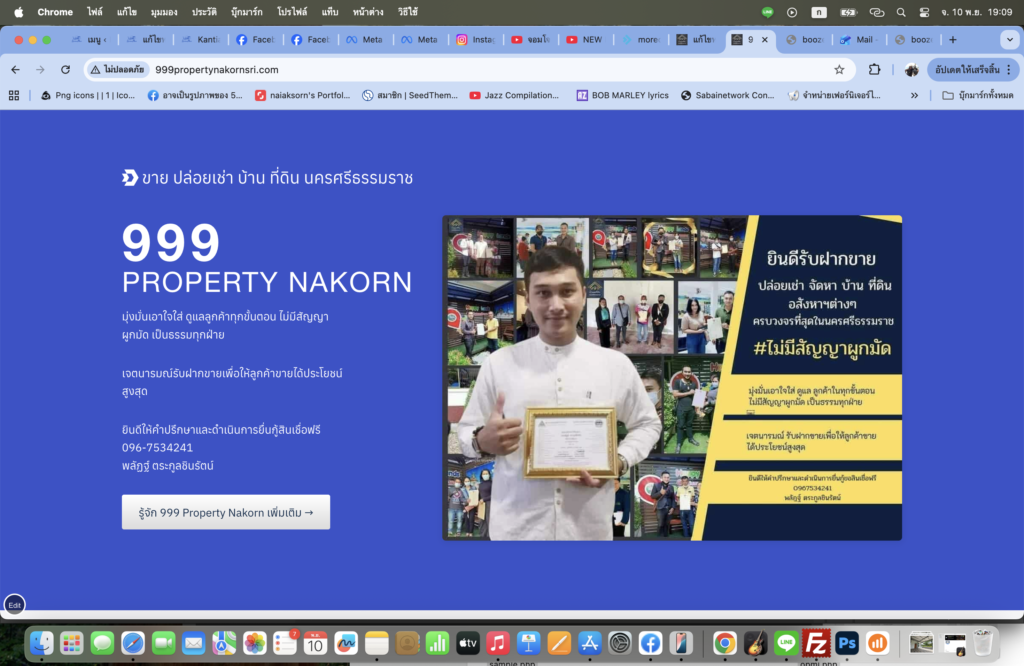Open the 'BOB MARLEY lyrics' bookmark
Image resolution: width=1024 pixels, height=666 pixels.
(622, 95)
